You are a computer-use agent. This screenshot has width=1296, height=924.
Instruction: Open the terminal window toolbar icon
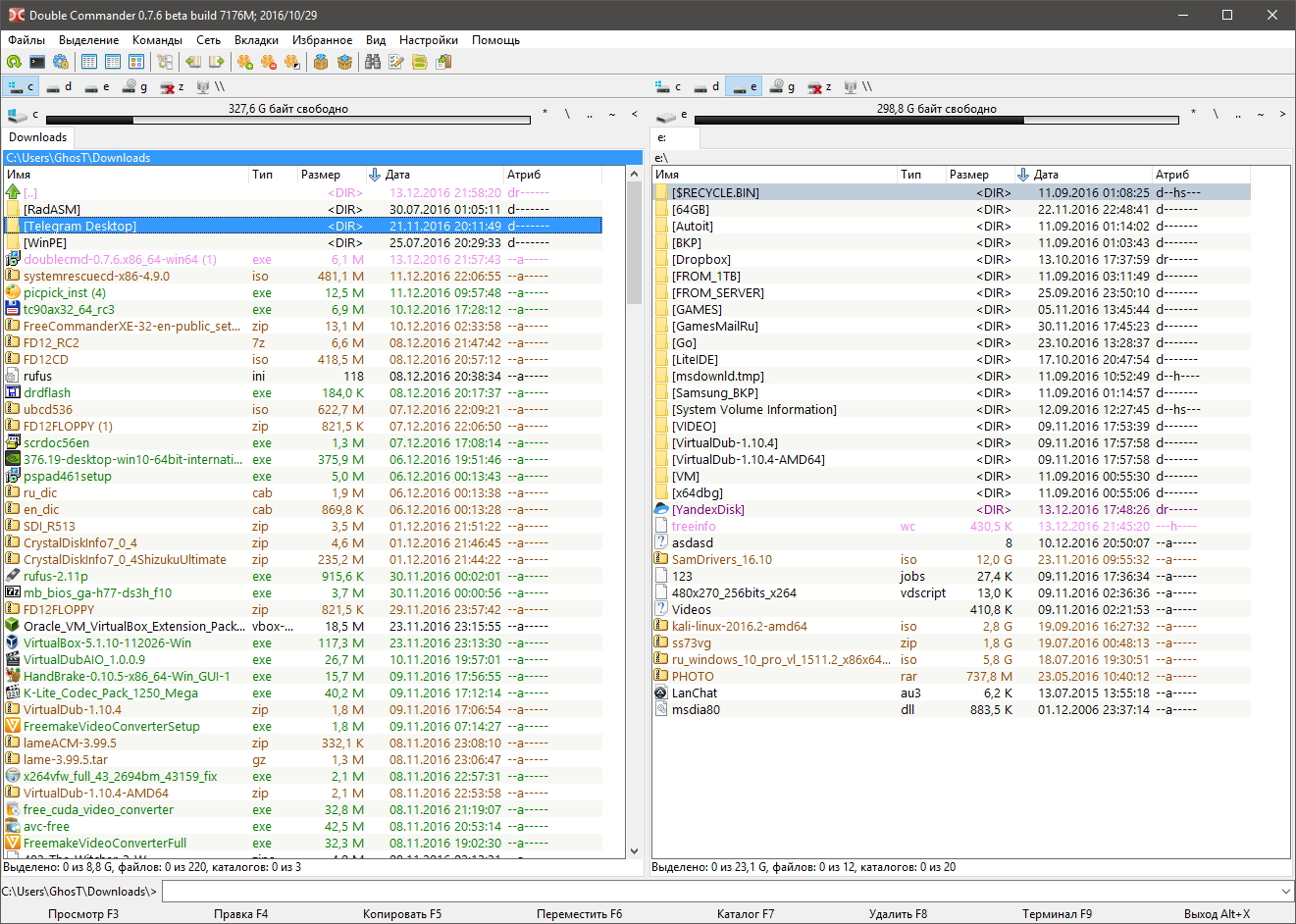point(37,62)
